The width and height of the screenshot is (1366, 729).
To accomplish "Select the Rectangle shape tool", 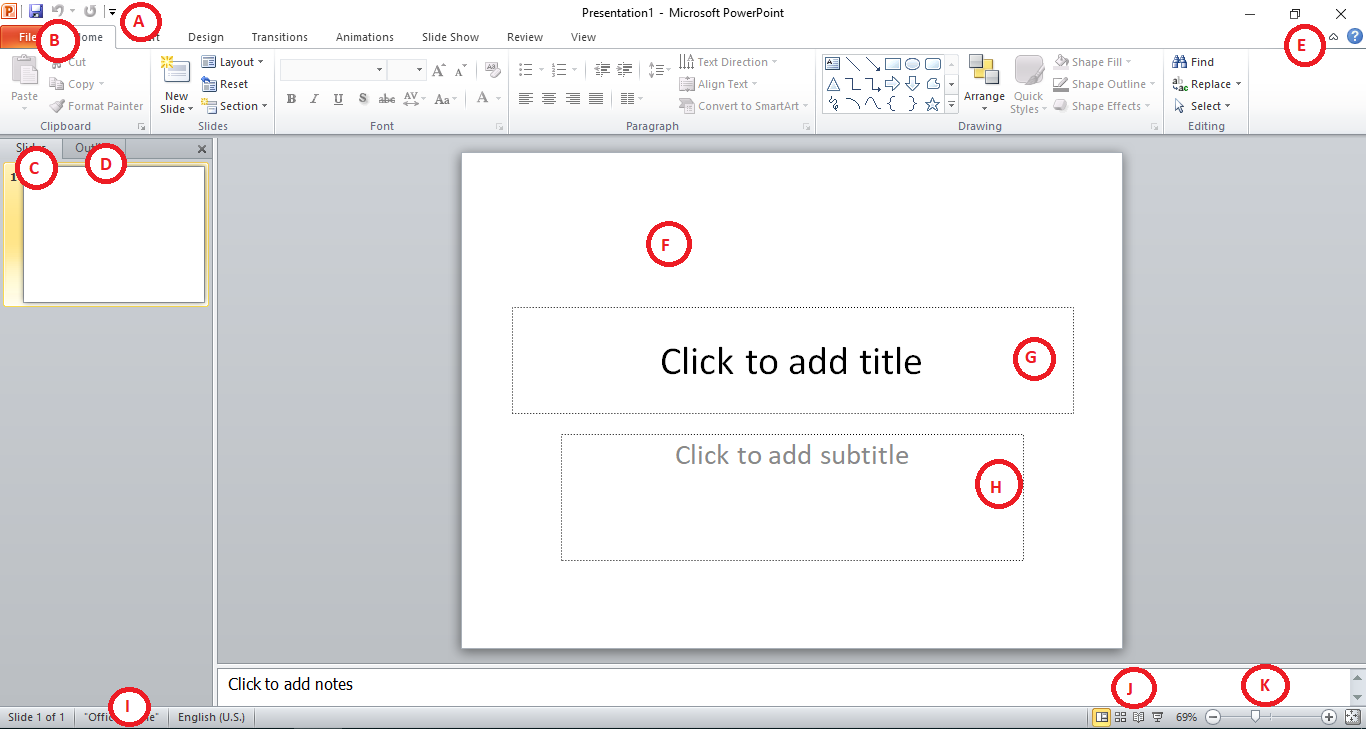I will (x=893, y=62).
